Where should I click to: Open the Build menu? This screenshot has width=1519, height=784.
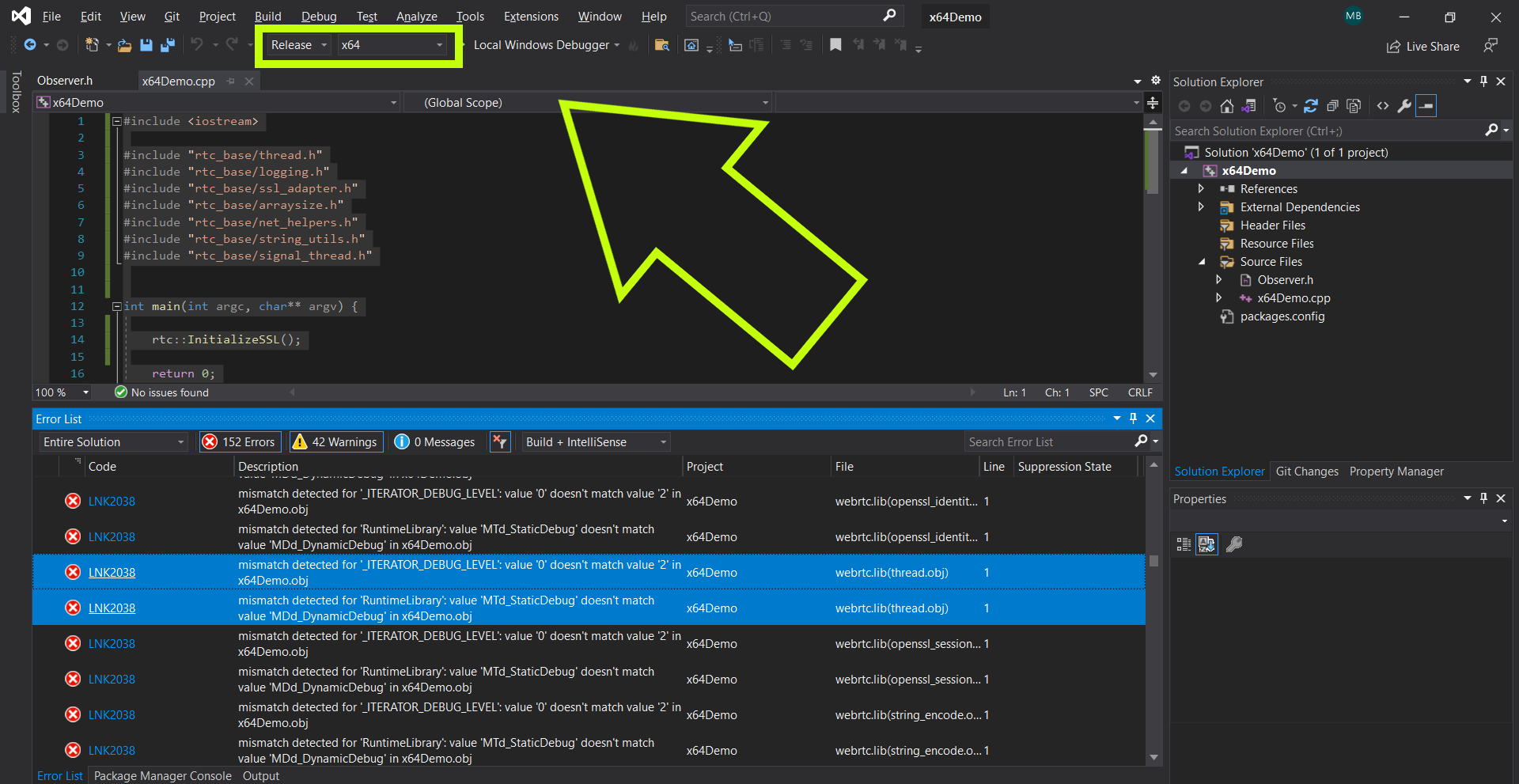[267, 17]
